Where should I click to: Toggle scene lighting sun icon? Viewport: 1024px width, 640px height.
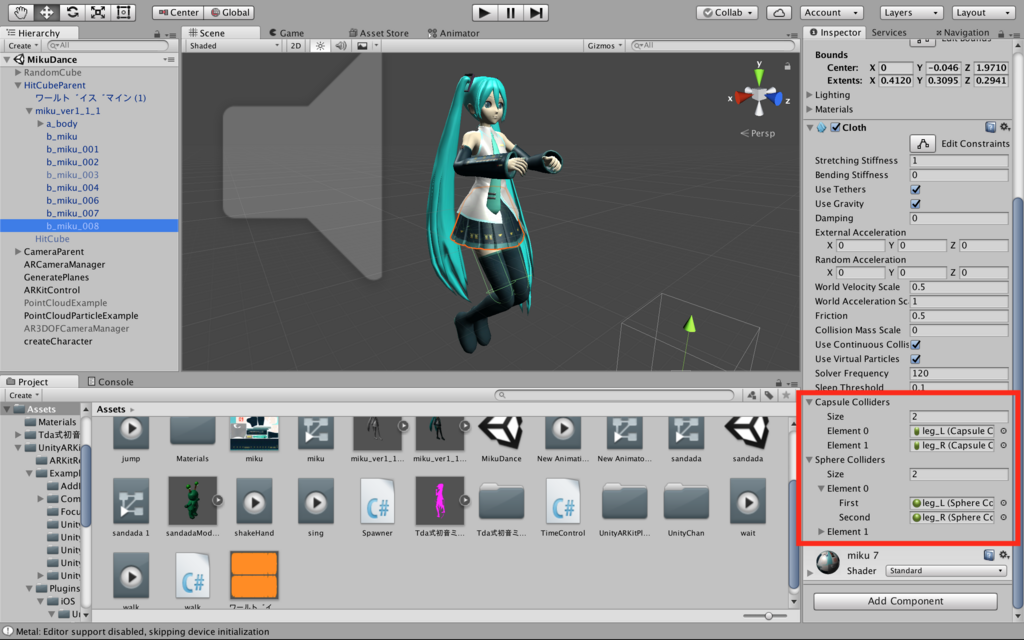[x=320, y=46]
